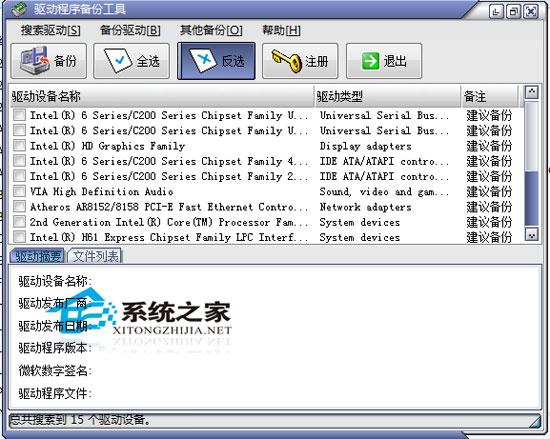The height and width of the screenshot is (439, 550).
Task: Switch to the 文件列表 tab
Action: [95, 256]
